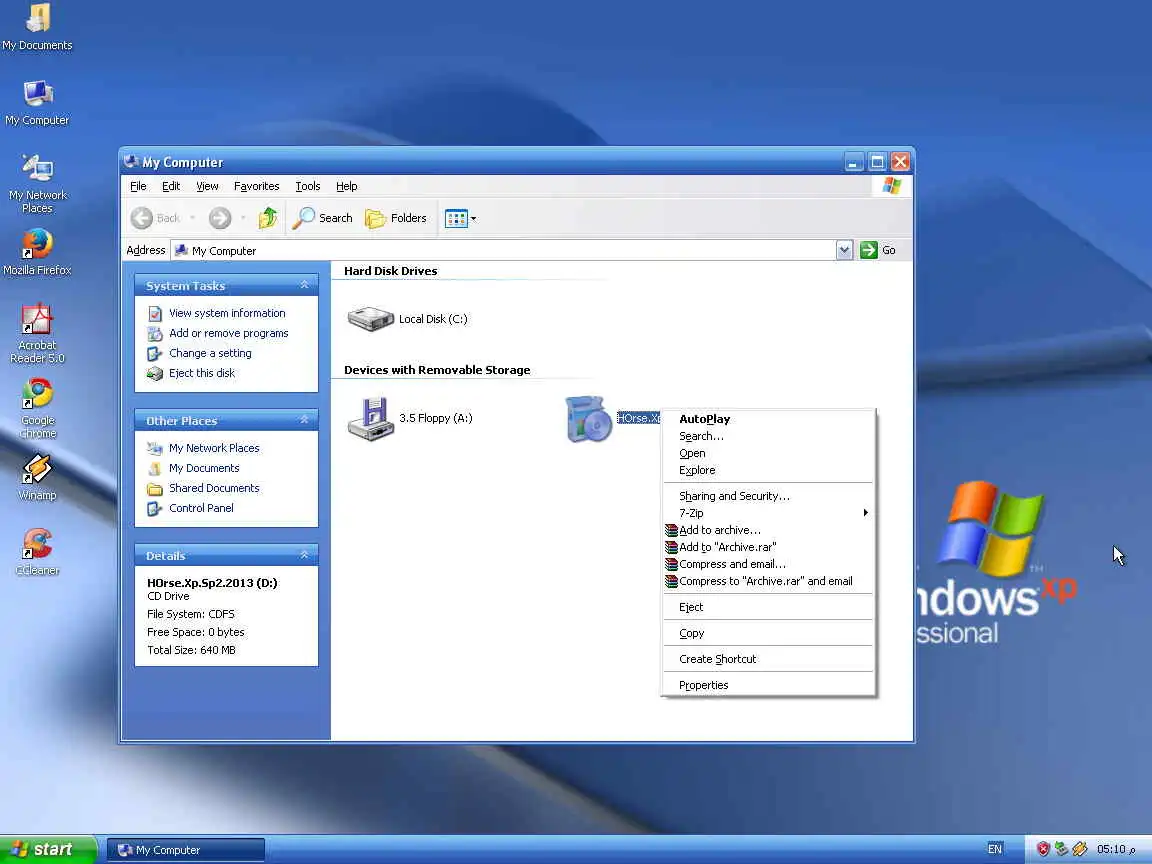Launch Mozilla Firefox desktop shortcut

point(37,253)
